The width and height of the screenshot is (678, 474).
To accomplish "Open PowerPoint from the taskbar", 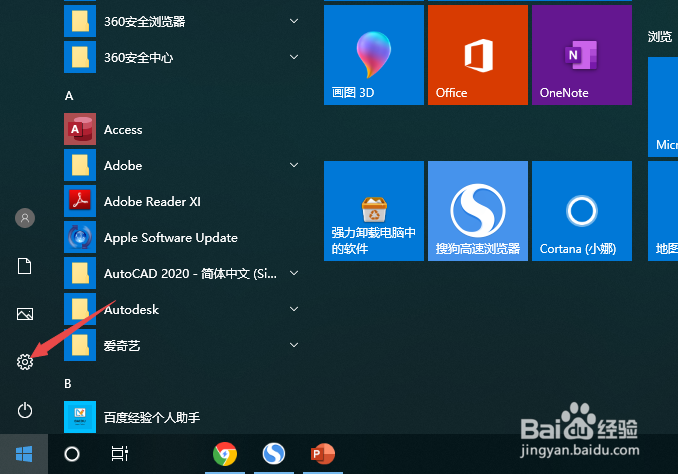I will coord(323,454).
